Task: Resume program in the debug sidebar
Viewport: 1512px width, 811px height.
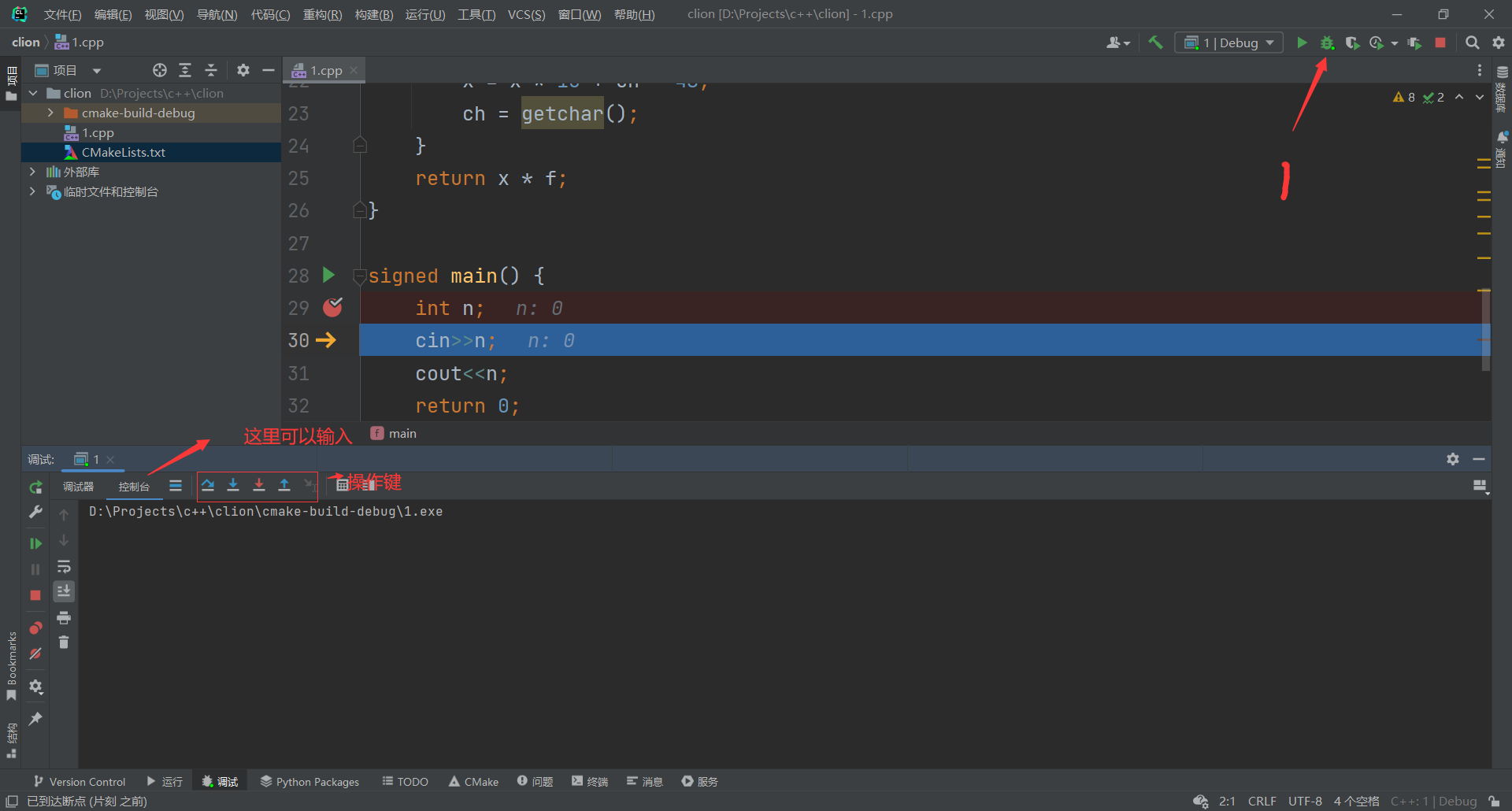Action: [x=35, y=543]
